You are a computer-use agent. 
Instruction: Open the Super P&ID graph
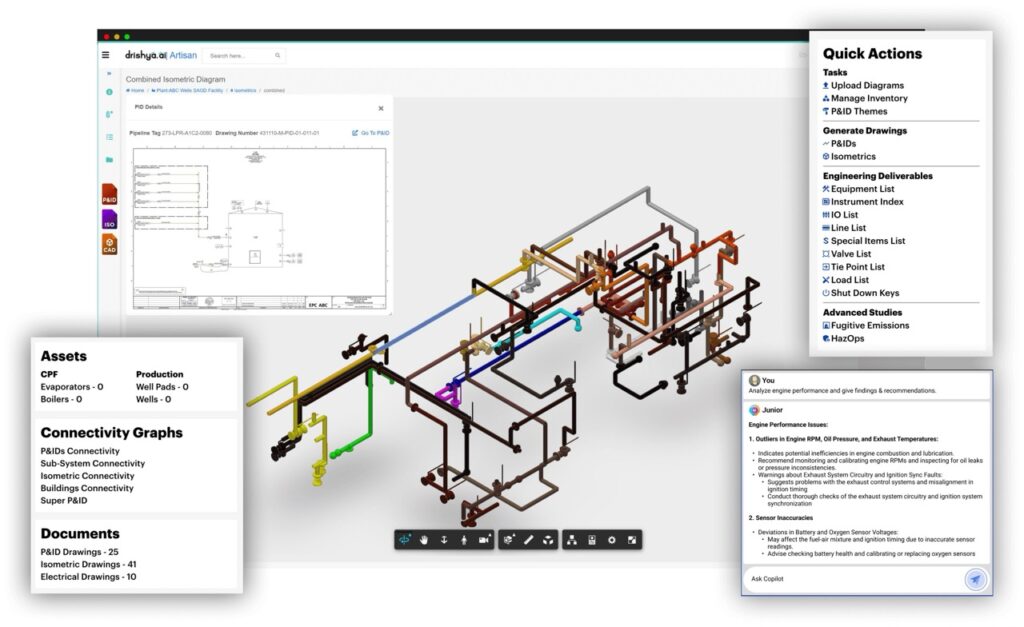63,501
